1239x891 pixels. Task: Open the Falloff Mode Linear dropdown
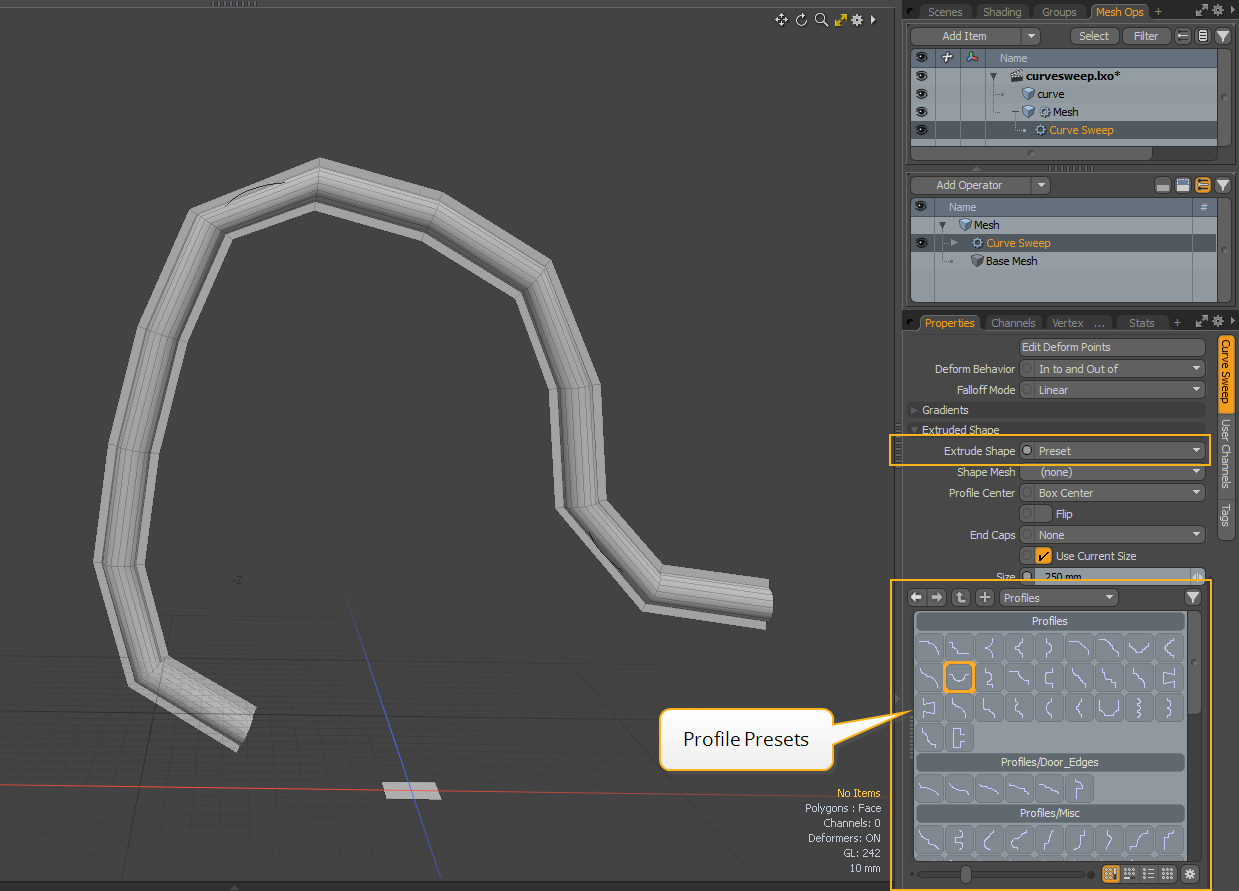pos(1120,390)
